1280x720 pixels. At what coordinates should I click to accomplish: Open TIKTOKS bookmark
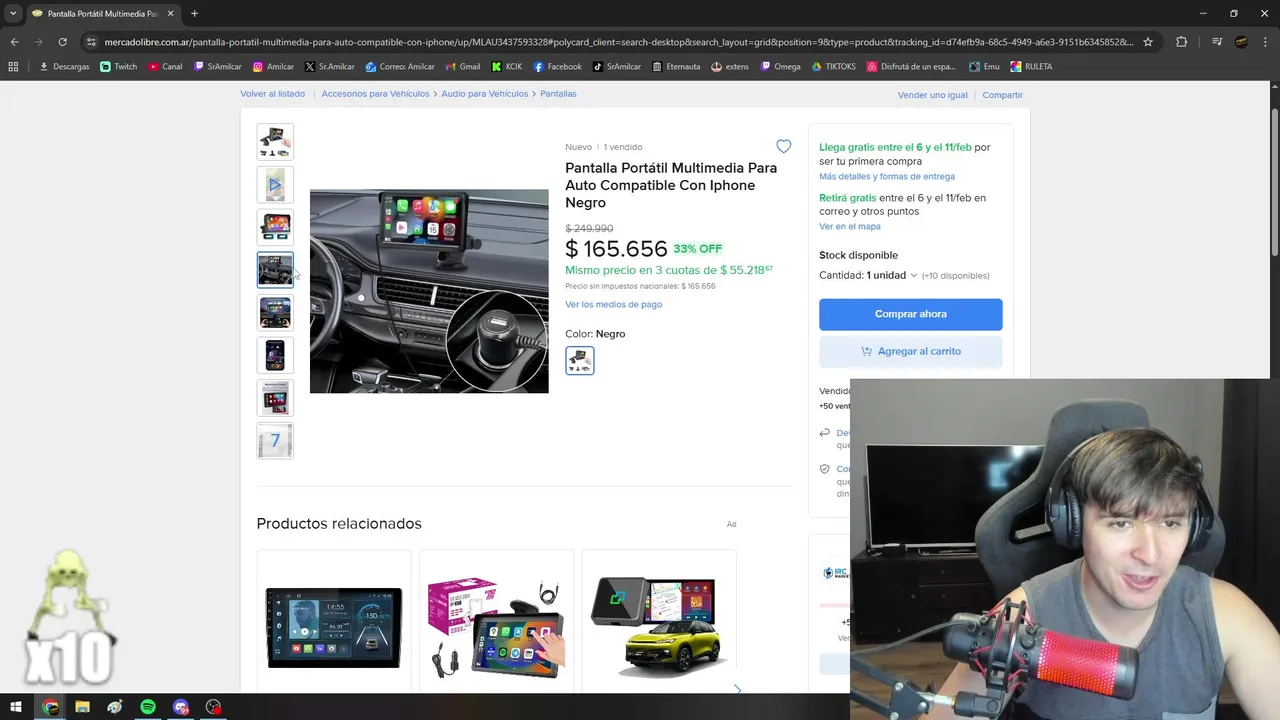[833, 67]
